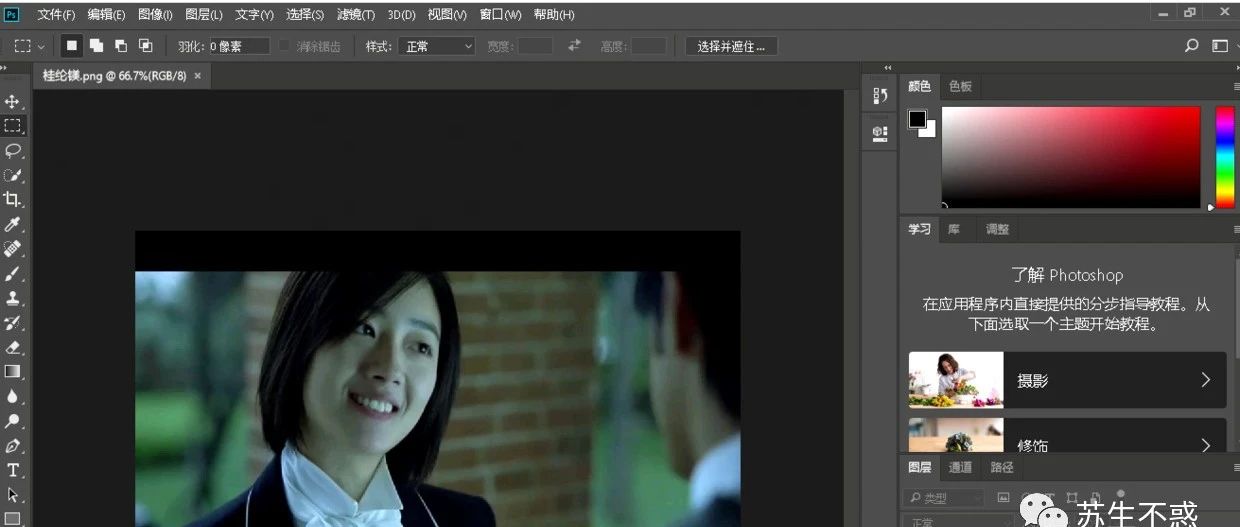Open the 帮助(H) menu
1240x527 pixels.
click(554, 15)
